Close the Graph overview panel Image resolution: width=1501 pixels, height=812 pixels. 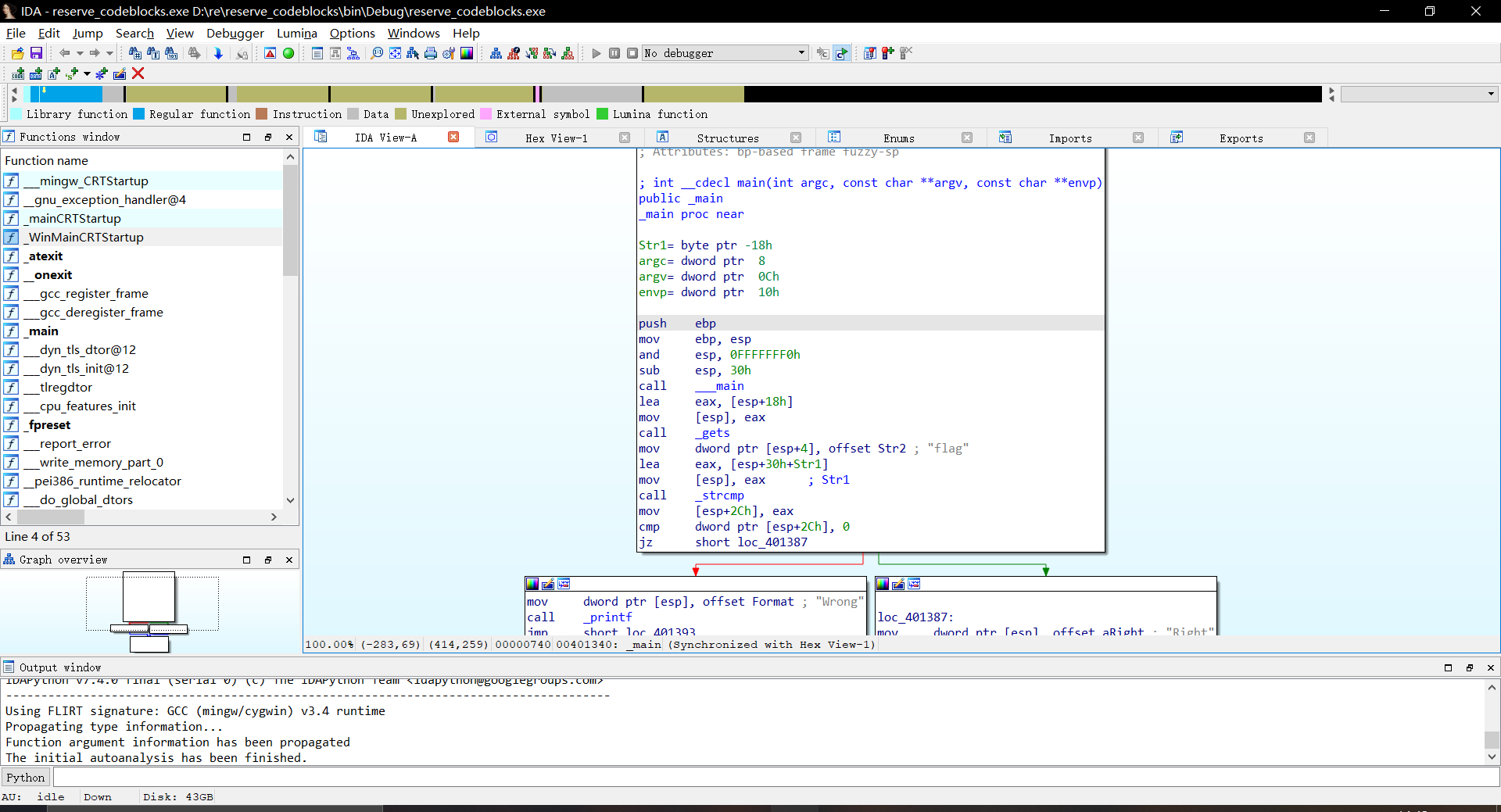click(289, 560)
